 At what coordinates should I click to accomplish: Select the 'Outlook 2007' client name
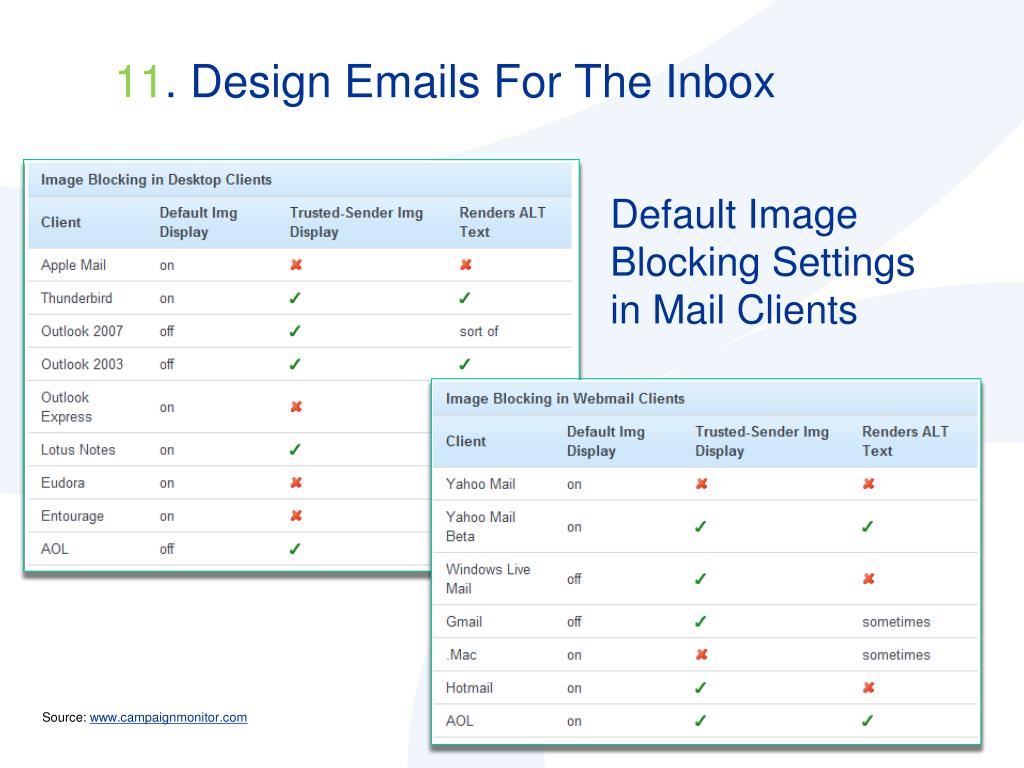click(x=82, y=331)
